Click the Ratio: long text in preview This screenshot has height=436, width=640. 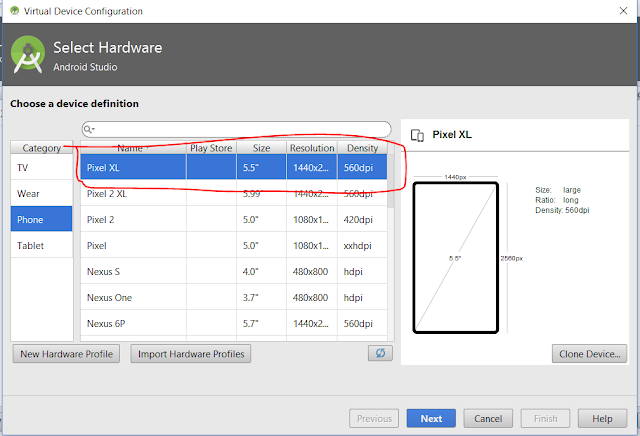click(557, 200)
